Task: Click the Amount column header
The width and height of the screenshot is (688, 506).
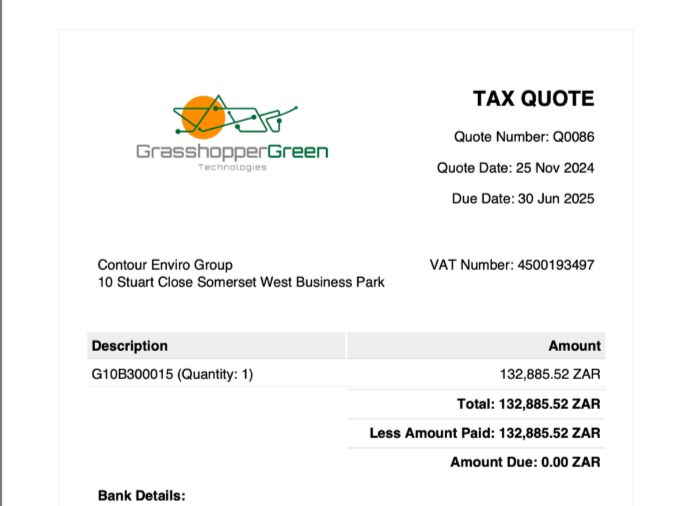Action: point(574,346)
